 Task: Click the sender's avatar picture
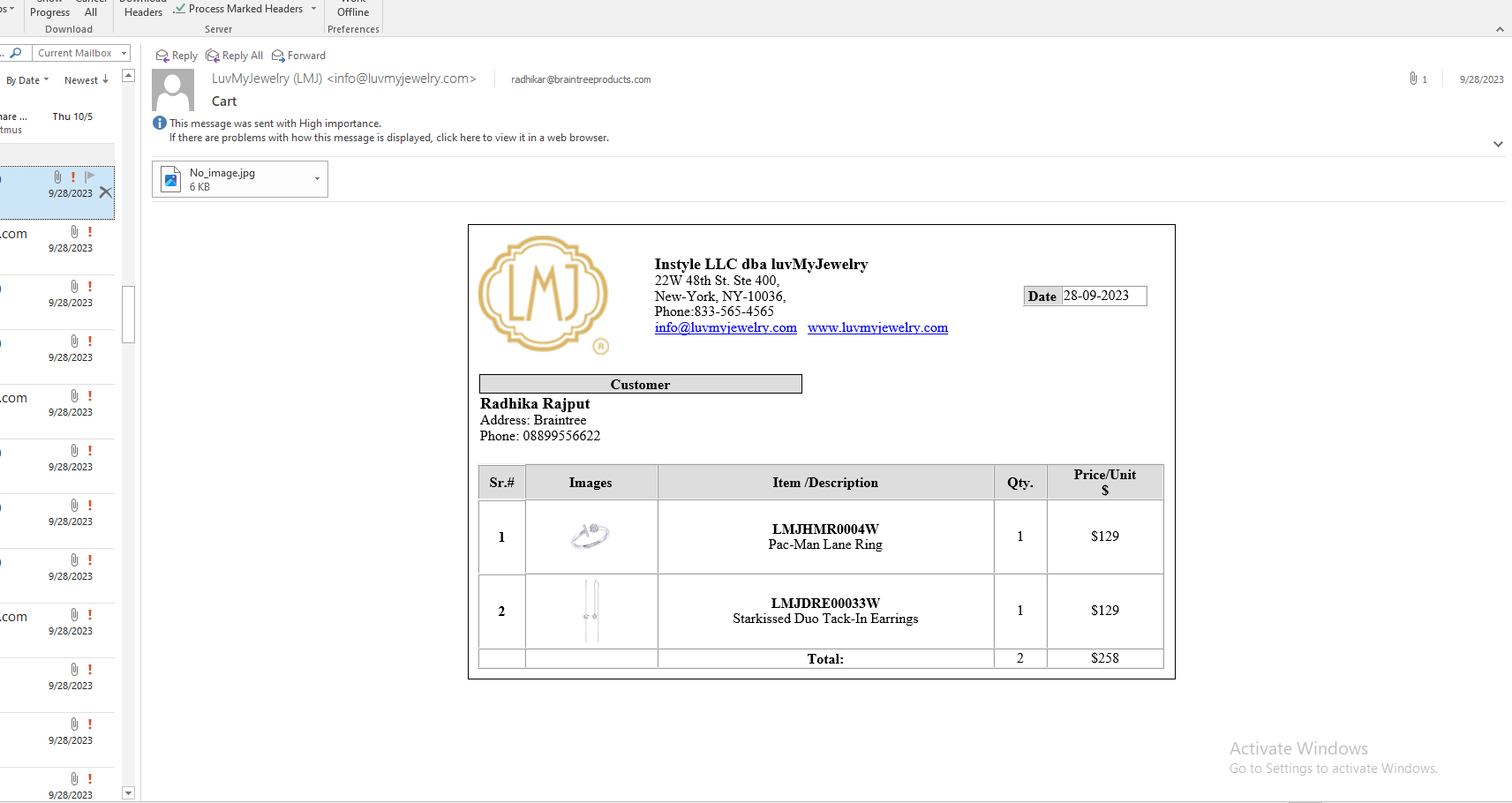click(173, 90)
